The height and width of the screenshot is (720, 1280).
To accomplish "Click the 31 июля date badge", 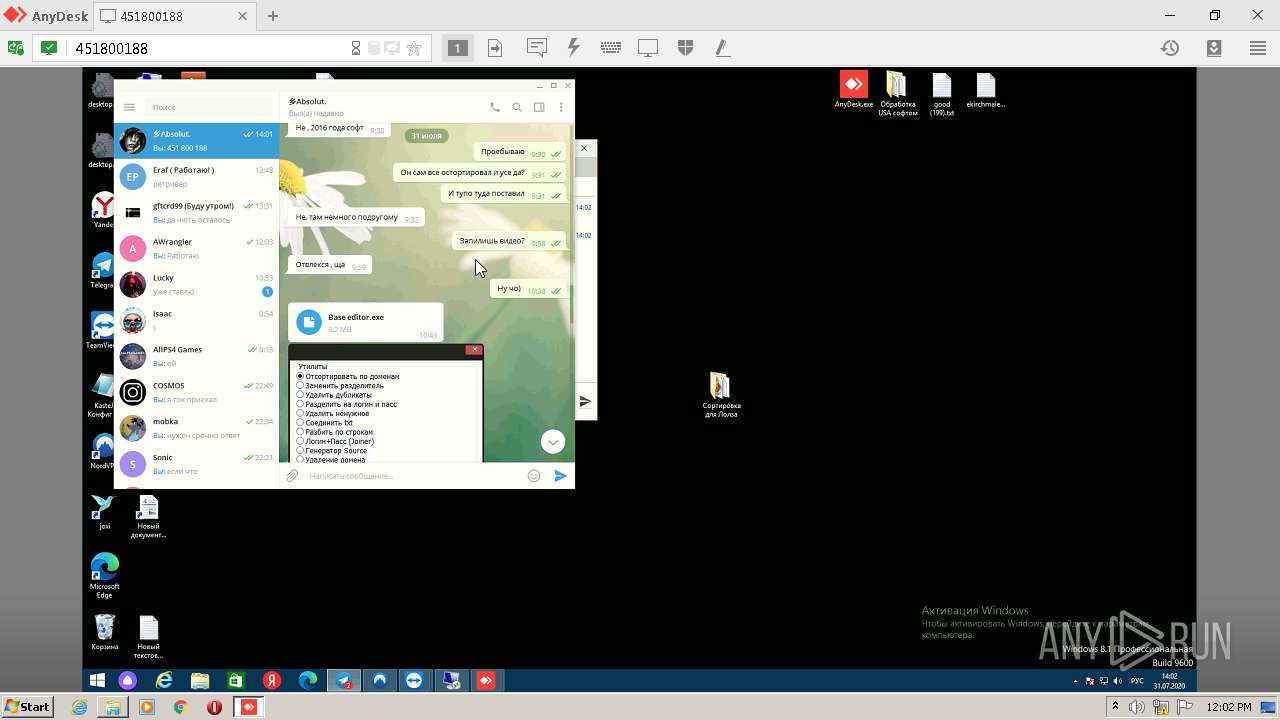I will pyautogui.click(x=426, y=136).
